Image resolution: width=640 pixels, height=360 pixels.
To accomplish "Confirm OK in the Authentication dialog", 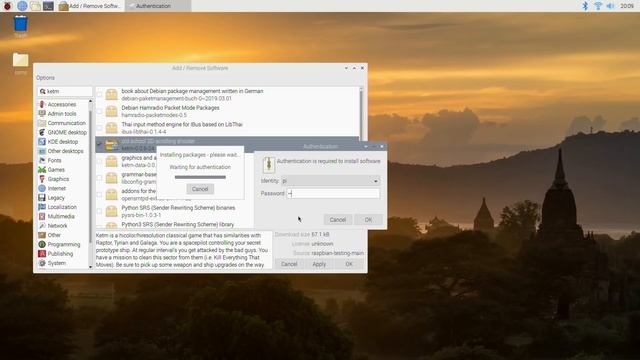I will [x=369, y=220].
